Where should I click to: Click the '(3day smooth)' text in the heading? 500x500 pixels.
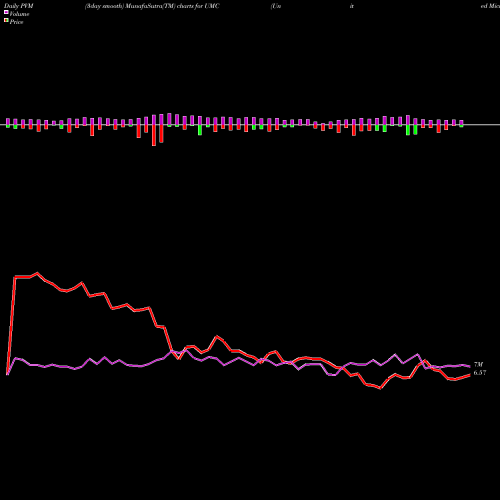[x=104, y=6]
